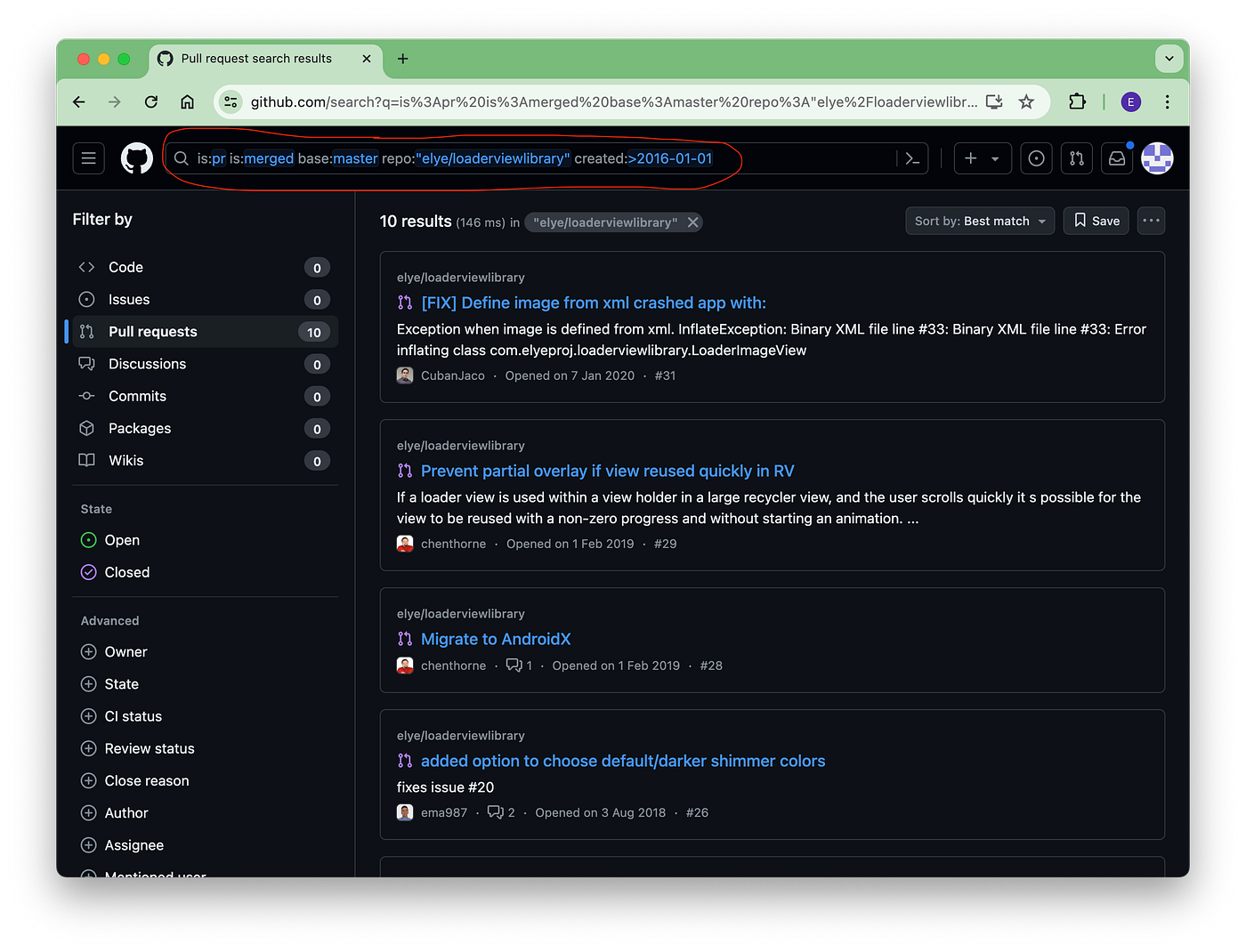View CubanJaco's profile
The width and height of the screenshot is (1246, 952).
pos(453,375)
